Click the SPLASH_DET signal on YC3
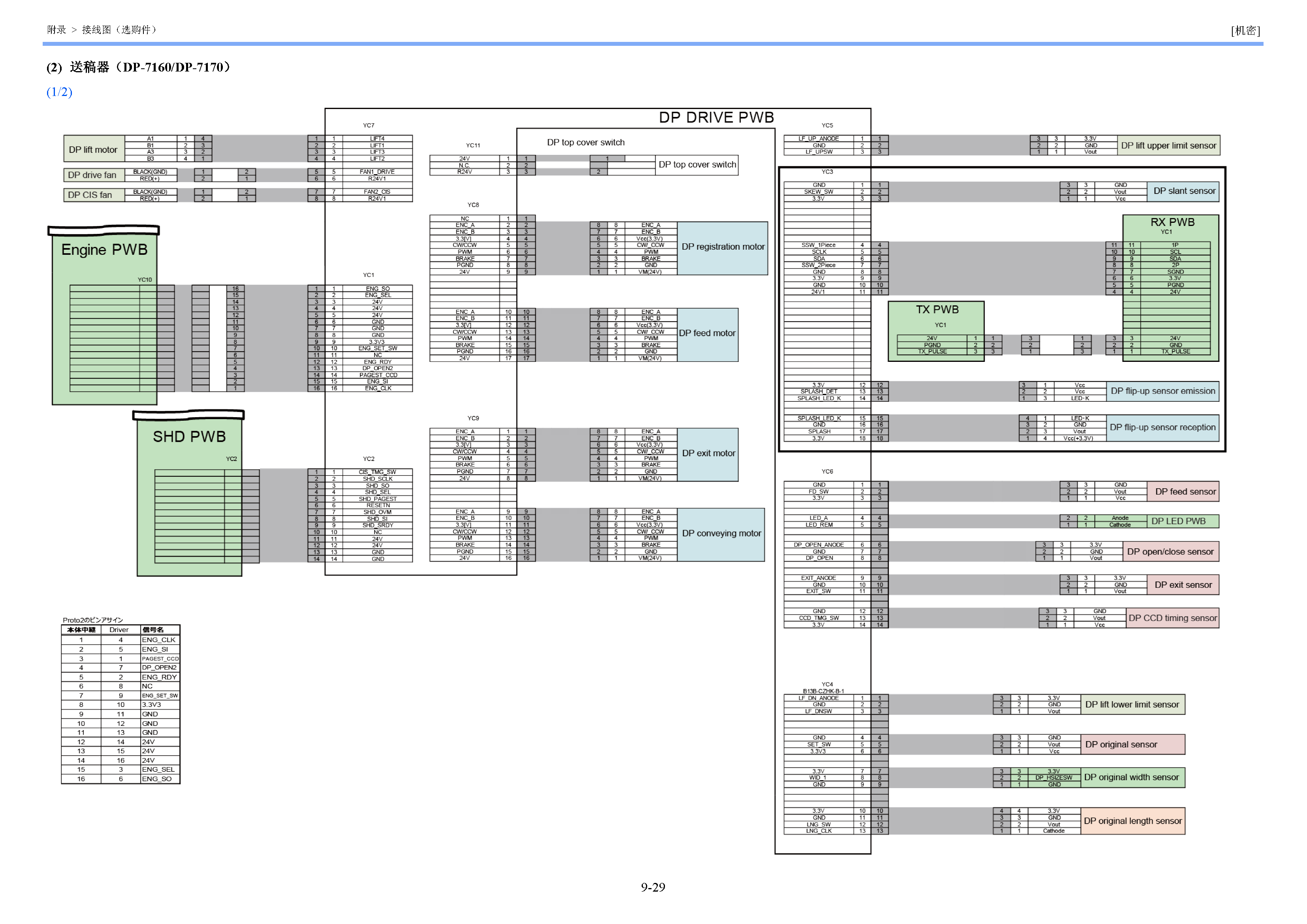This screenshot has width=1307, height=924. [819, 392]
